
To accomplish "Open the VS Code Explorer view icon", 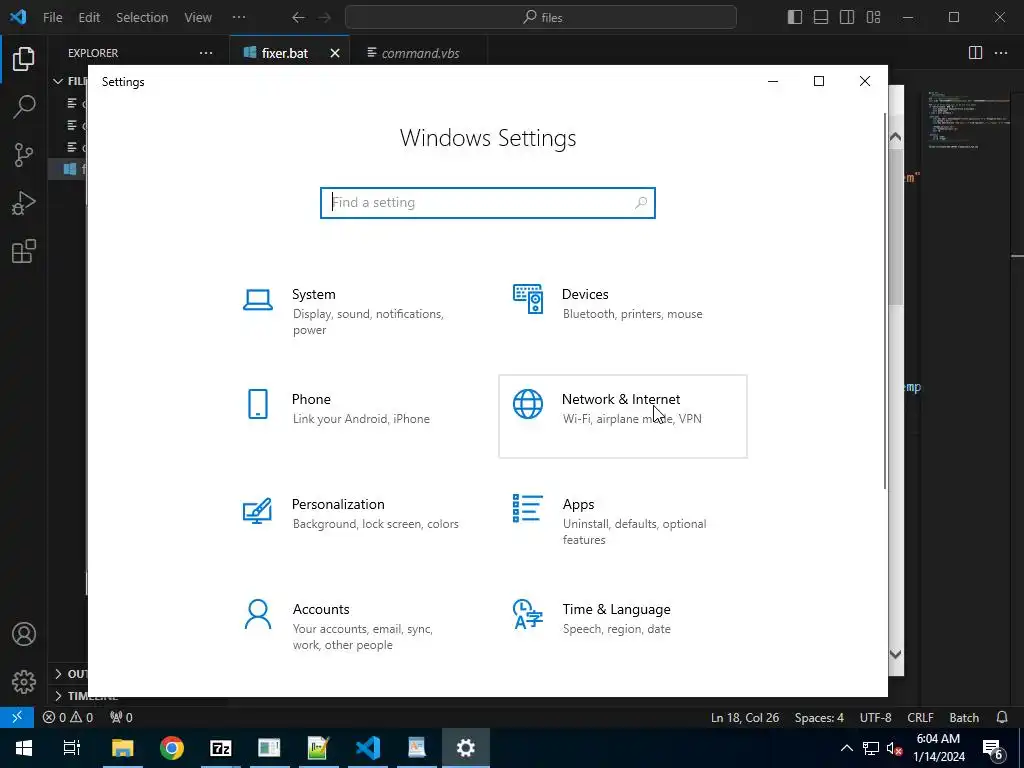I will click(x=24, y=59).
